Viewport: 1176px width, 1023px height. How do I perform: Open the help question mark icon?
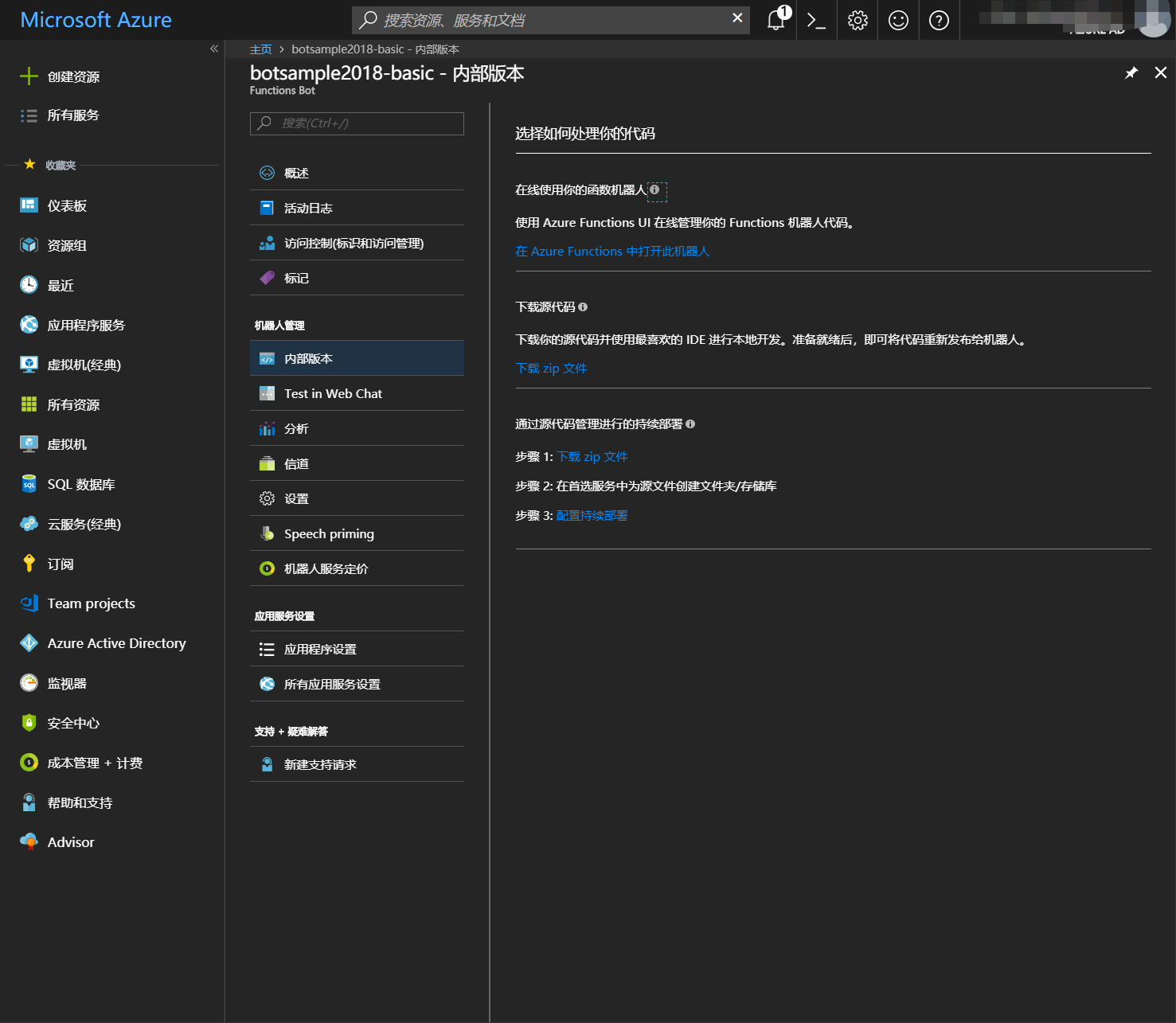[939, 20]
